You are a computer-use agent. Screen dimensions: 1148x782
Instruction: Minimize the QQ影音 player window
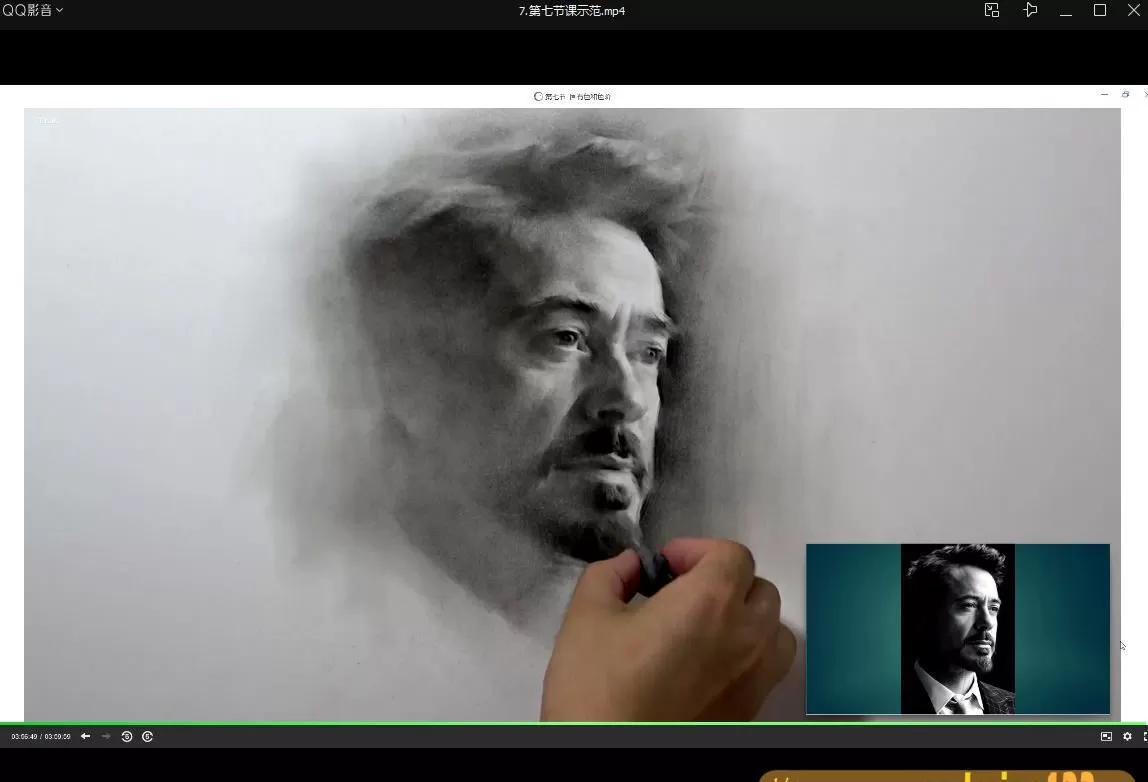(x=1066, y=11)
